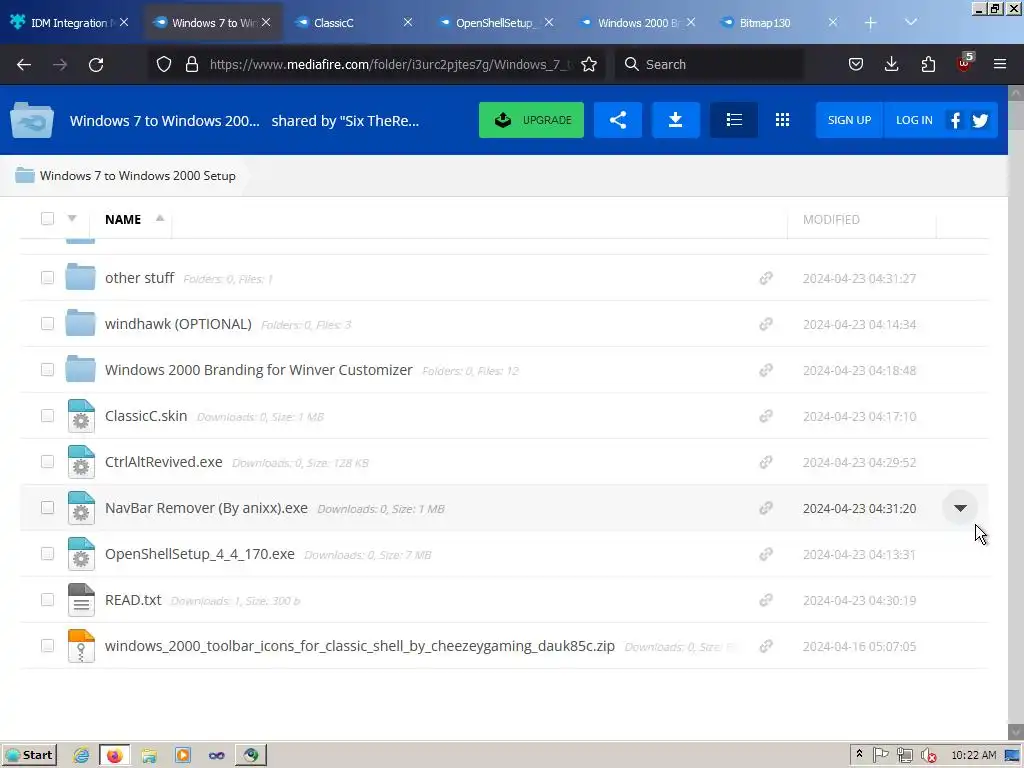This screenshot has width=1024, height=768.
Task: Click link icon for Windows 2000 Branding folder
Action: pos(766,370)
